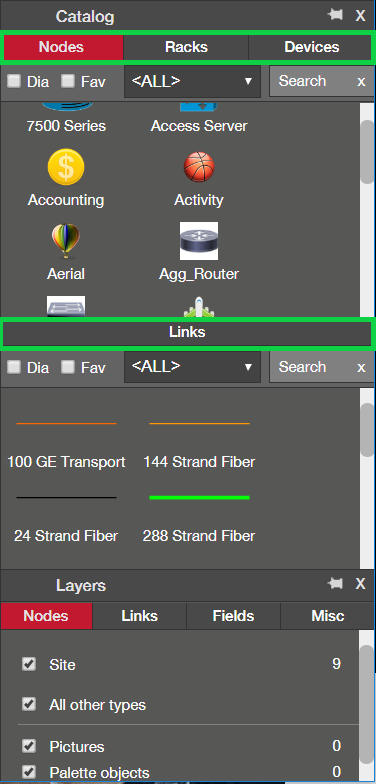Open the Fields tab in Layers
This screenshot has width=376, height=784.
coord(234,616)
